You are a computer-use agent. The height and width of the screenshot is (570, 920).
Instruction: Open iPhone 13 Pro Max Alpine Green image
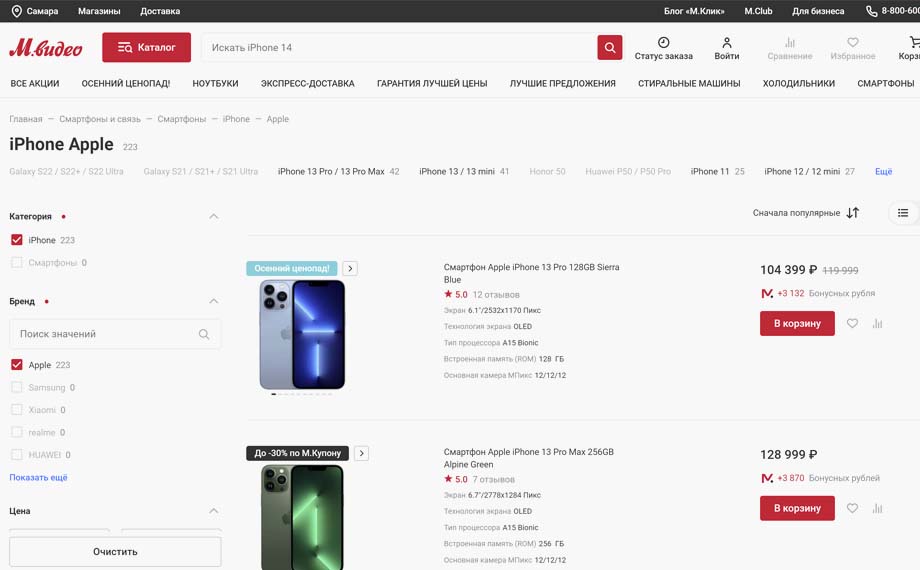coord(302,517)
